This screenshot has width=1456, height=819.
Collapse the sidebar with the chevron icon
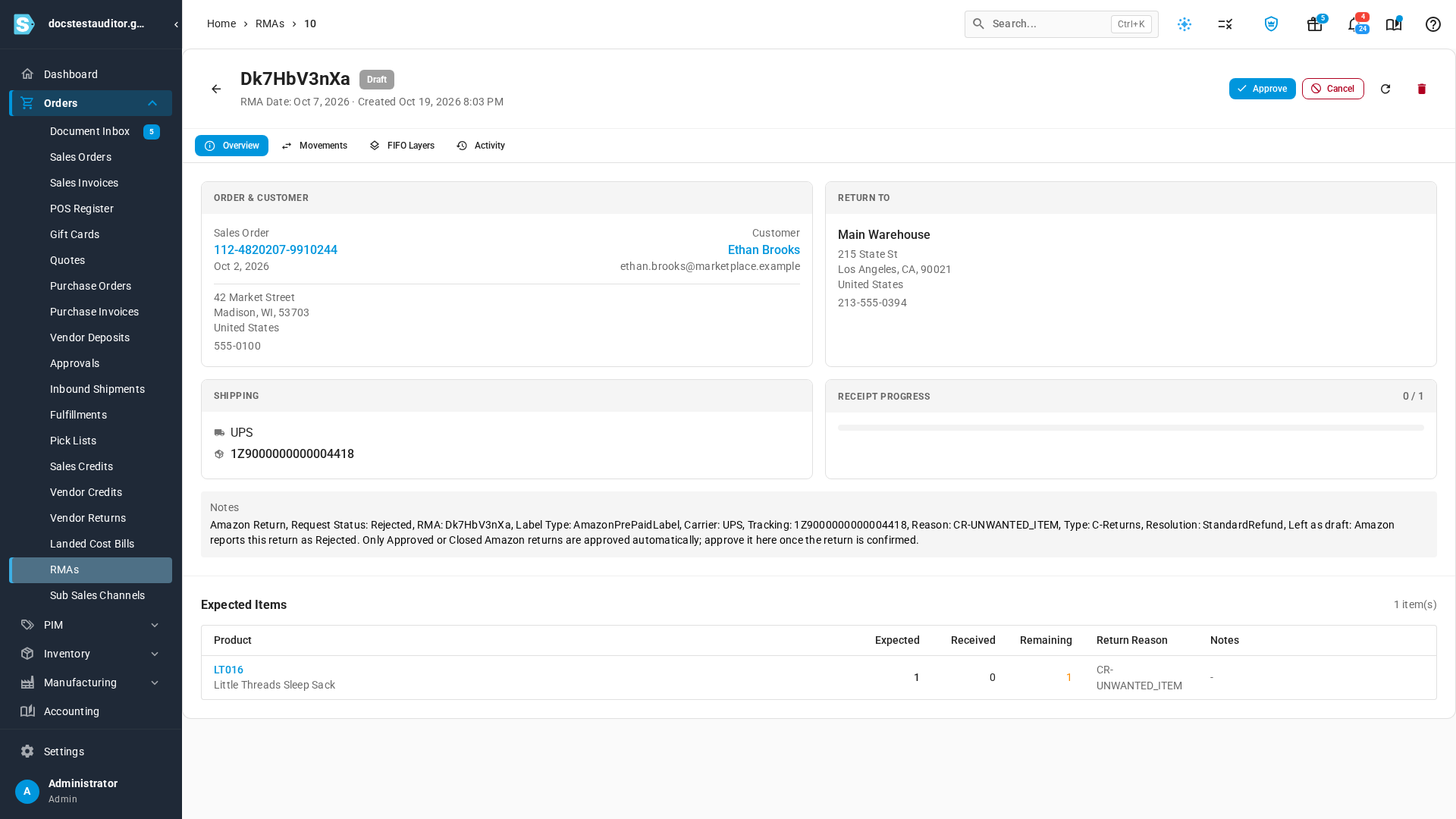[176, 24]
